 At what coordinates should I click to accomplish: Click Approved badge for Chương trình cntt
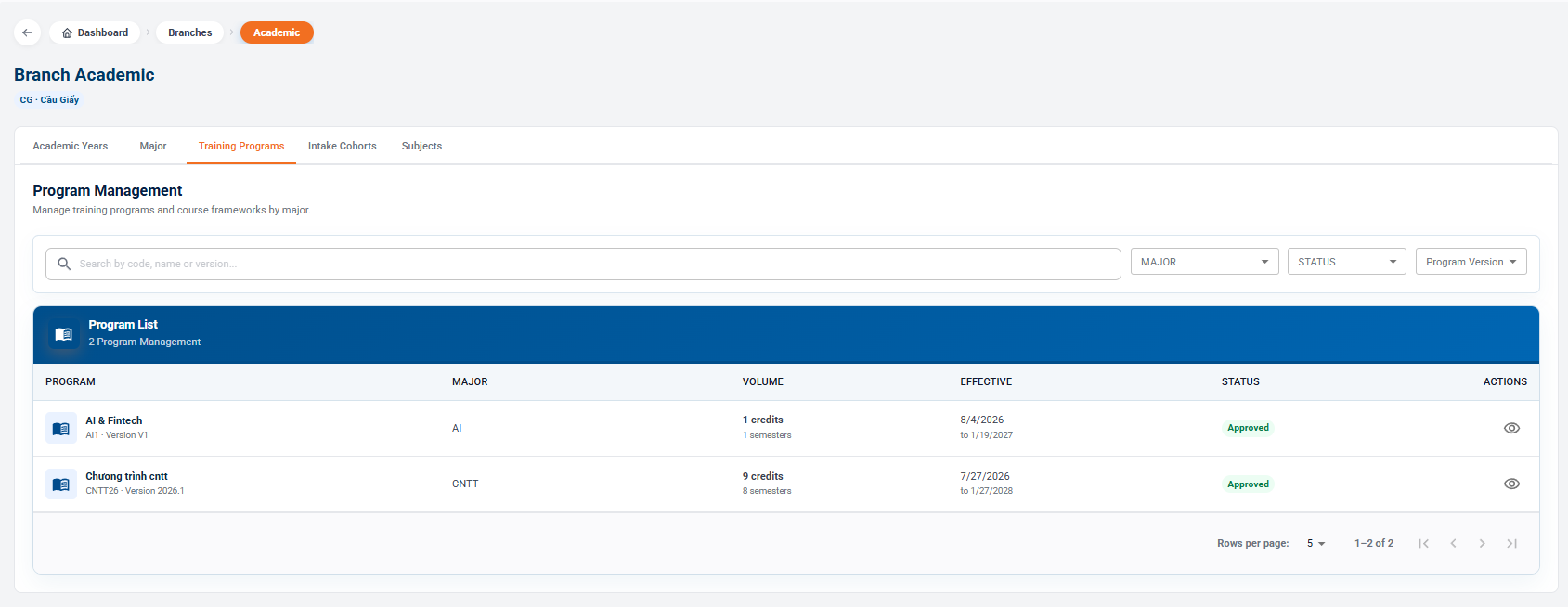point(1248,484)
